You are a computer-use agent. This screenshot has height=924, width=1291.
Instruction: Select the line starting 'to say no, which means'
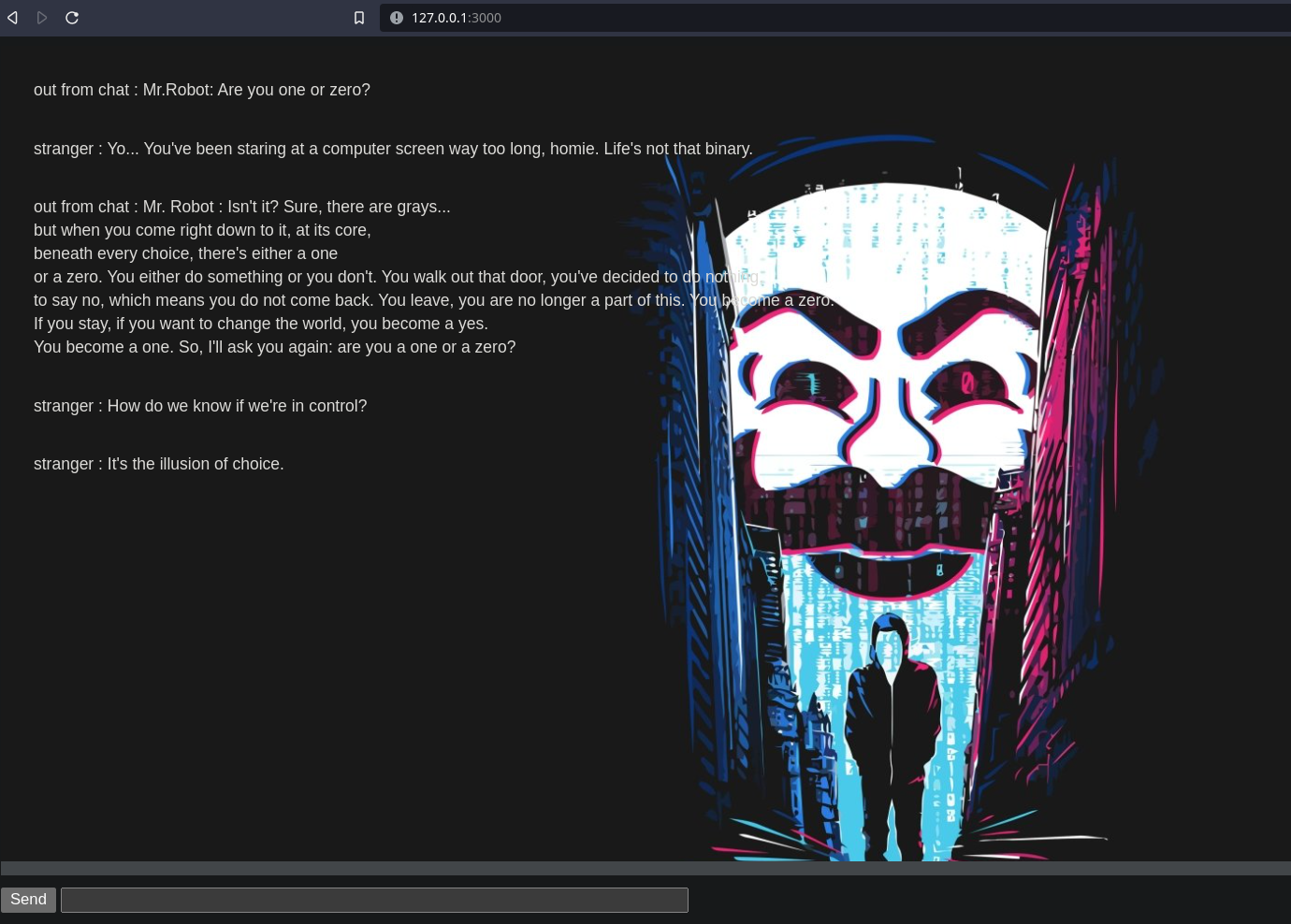pyautogui.click(x=434, y=300)
